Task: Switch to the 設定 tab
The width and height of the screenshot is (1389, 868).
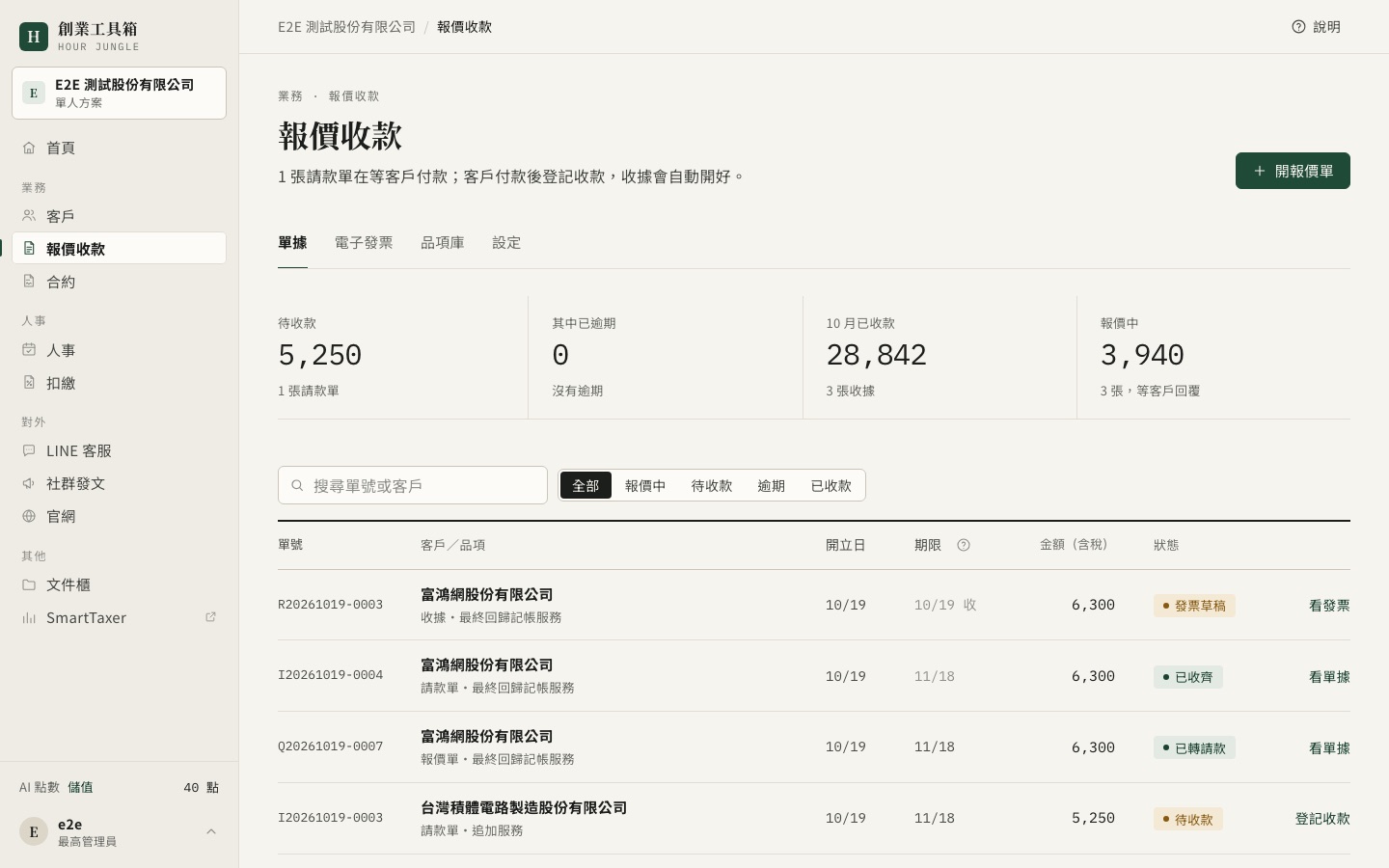Action: tap(506, 243)
